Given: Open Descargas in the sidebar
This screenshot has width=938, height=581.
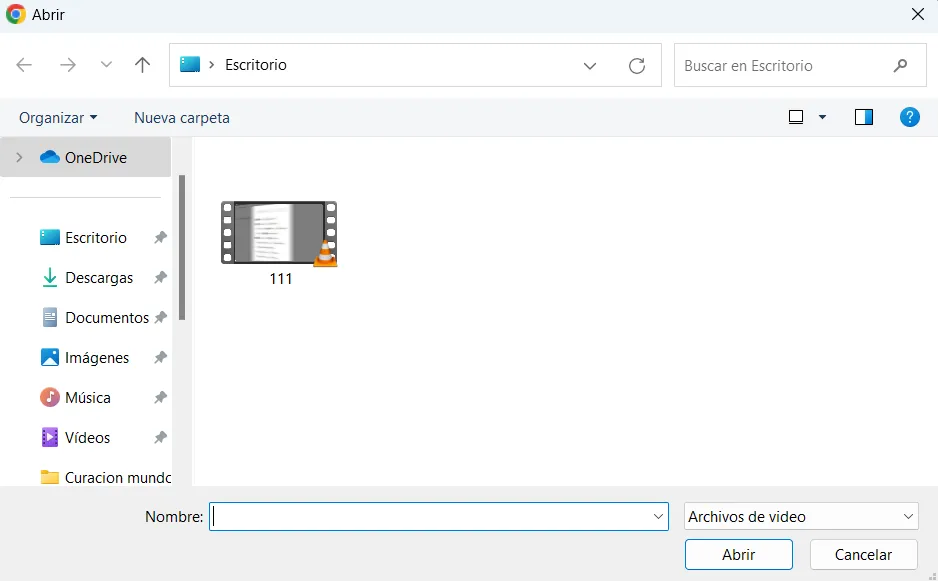Looking at the screenshot, I should point(98,277).
